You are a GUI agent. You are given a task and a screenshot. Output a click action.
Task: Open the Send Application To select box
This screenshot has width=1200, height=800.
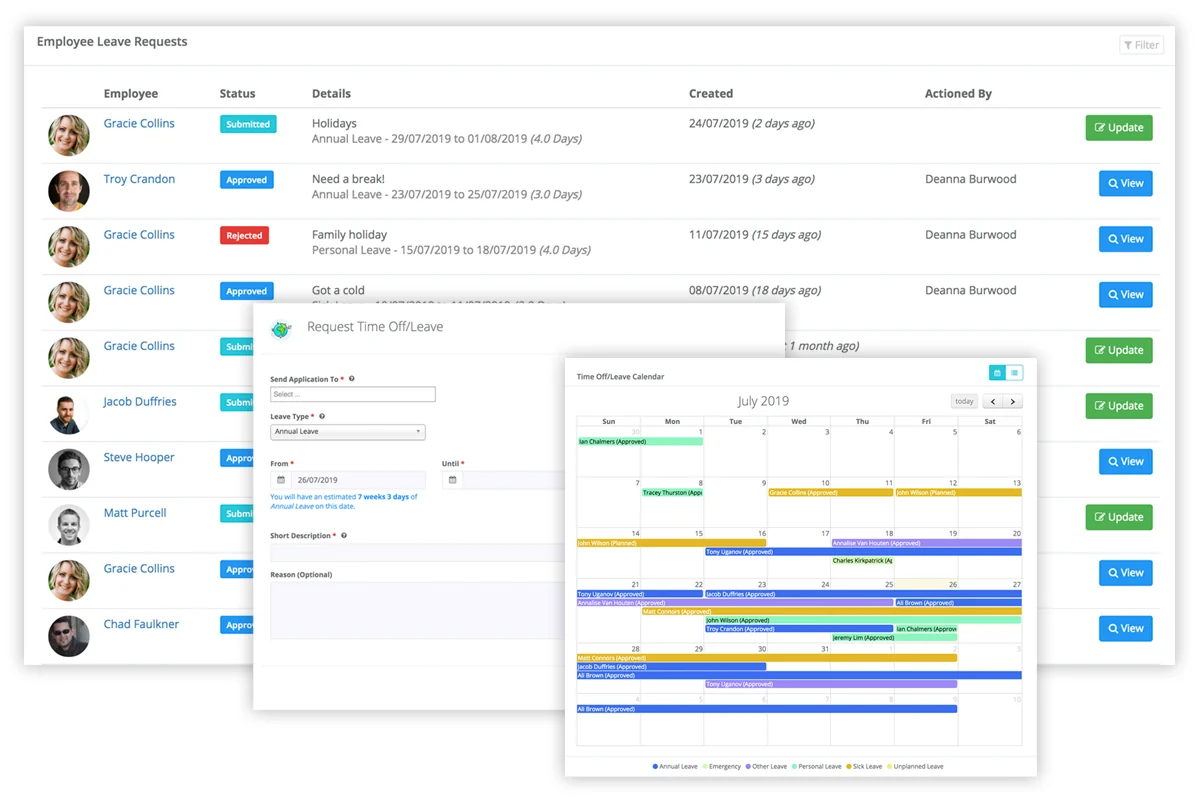point(353,394)
